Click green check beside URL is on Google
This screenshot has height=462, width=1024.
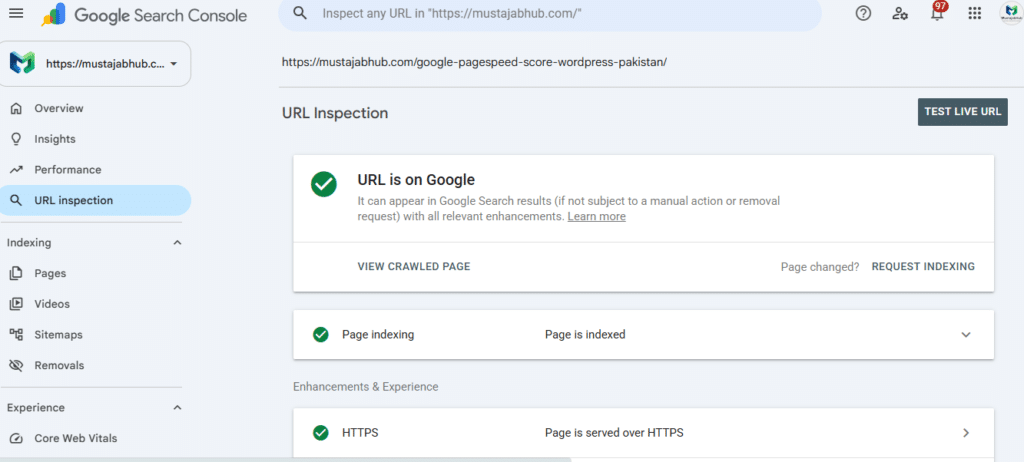pos(324,185)
